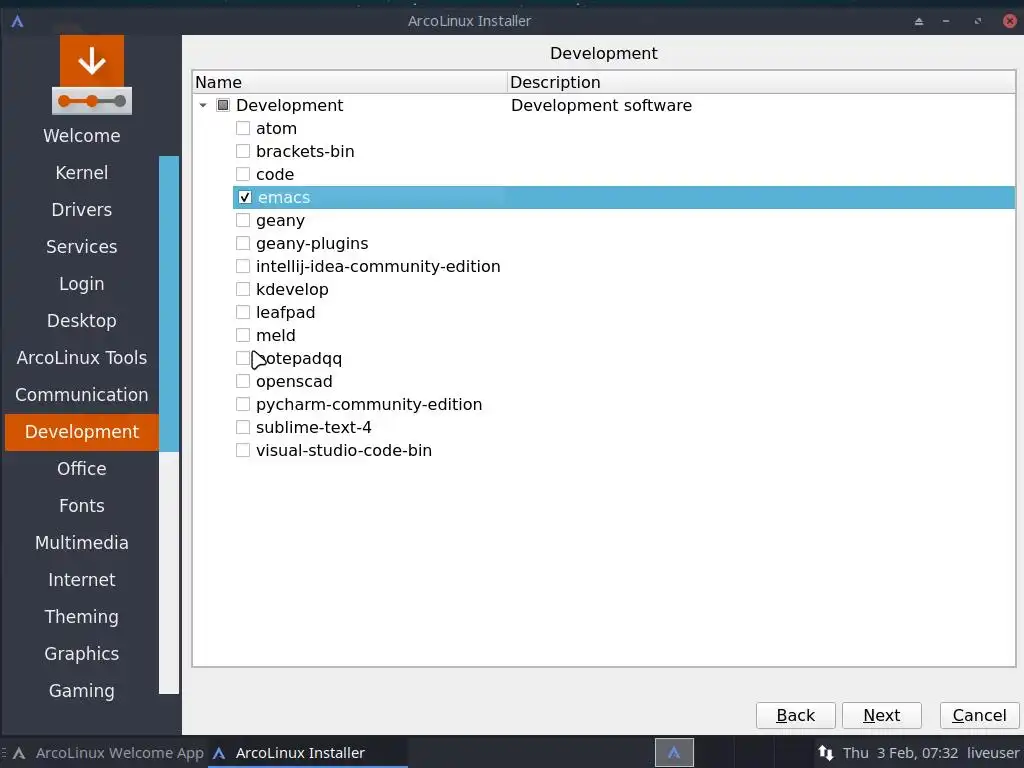Image resolution: width=1024 pixels, height=768 pixels.
Task: Click the Back button
Action: [x=795, y=715]
